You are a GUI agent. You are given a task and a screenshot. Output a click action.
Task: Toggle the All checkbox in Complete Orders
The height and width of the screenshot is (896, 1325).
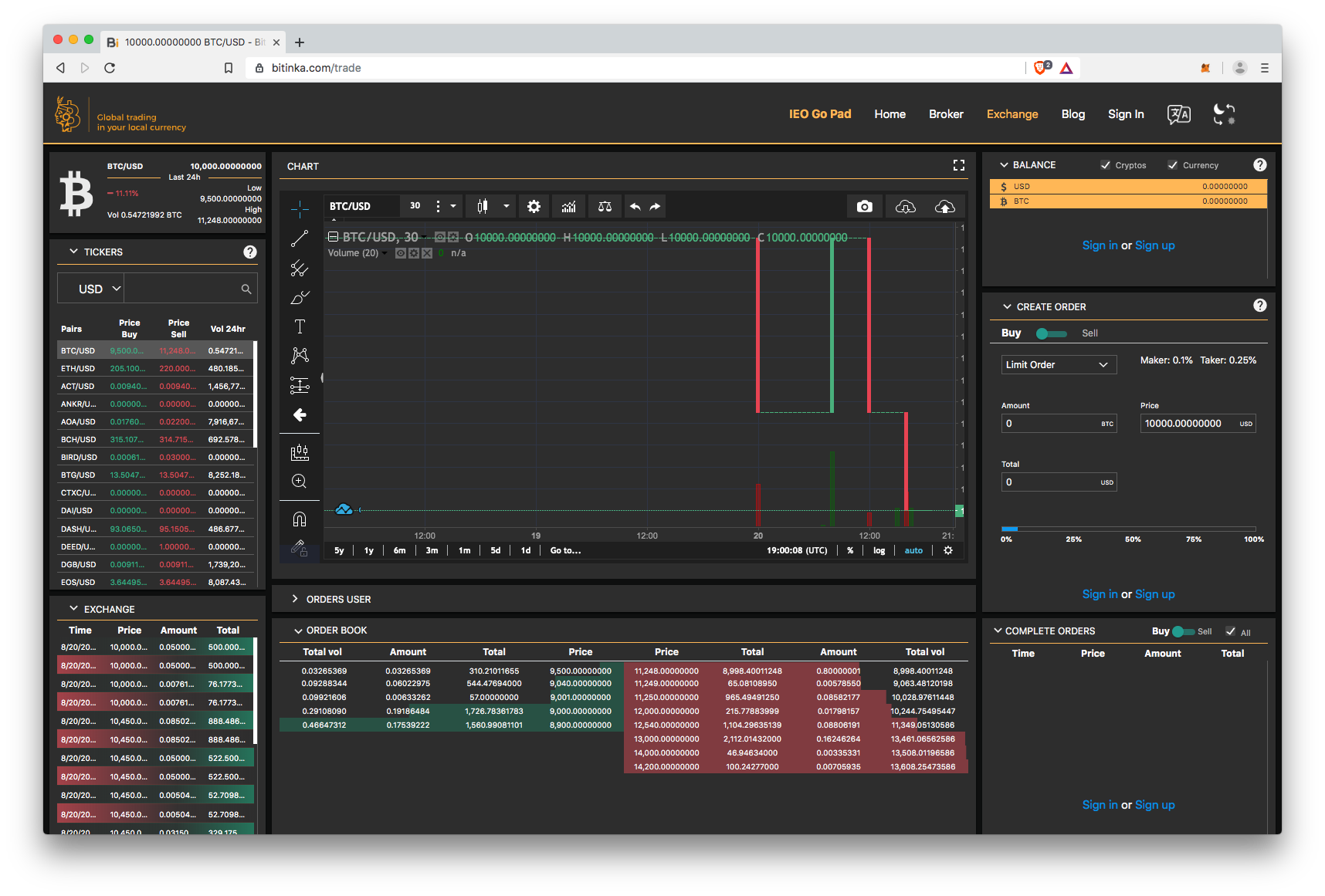point(1231,631)
